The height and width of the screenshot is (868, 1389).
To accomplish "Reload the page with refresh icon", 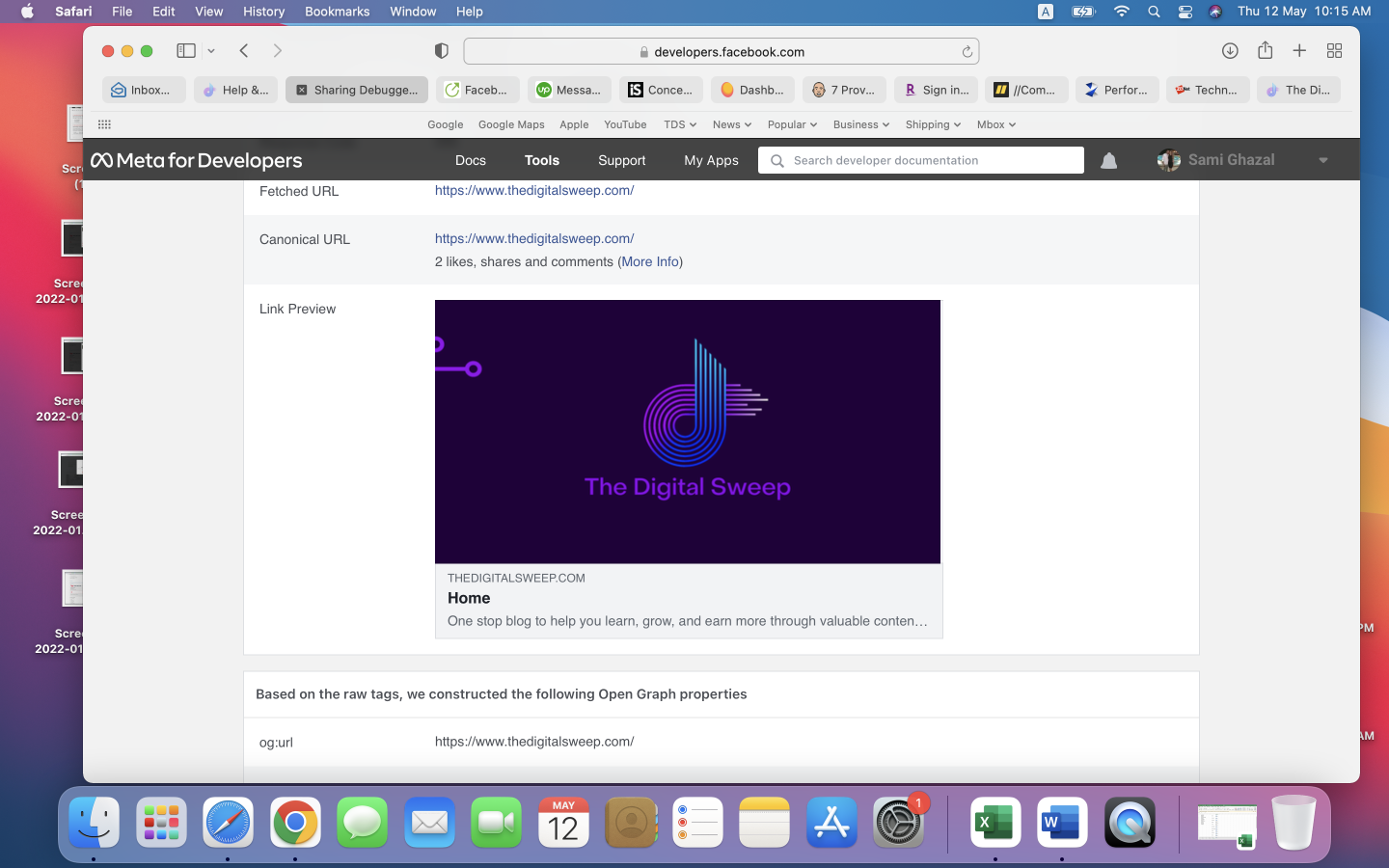I will 967,52.
